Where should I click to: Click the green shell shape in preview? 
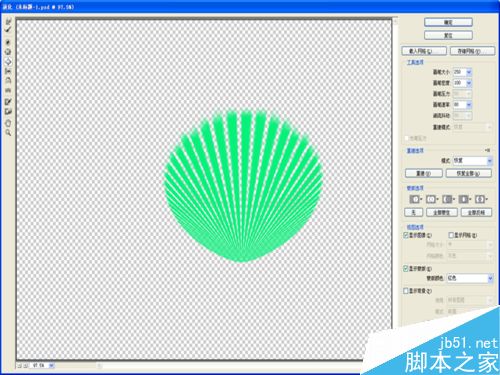pos(243,187)
